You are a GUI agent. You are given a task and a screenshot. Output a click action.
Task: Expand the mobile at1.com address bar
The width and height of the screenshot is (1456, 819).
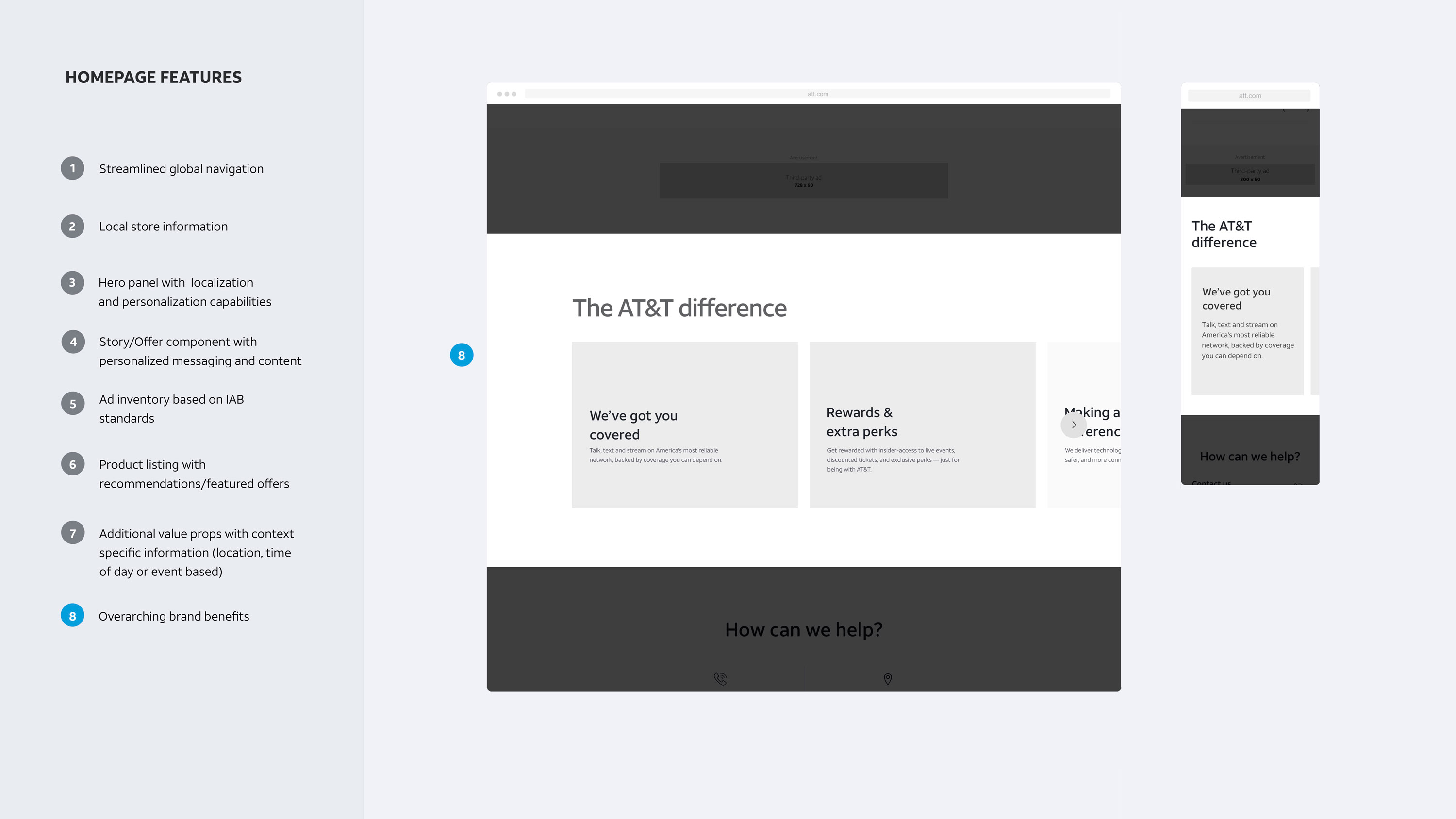click(x=1250, y=95)
